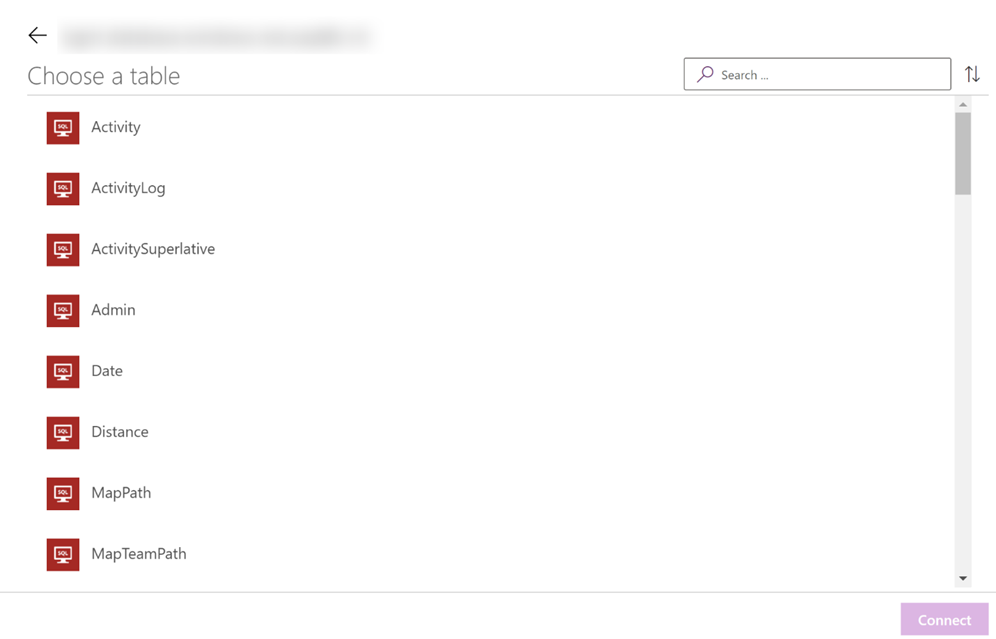Click the SQL icon beside Distance

(63, 433)
